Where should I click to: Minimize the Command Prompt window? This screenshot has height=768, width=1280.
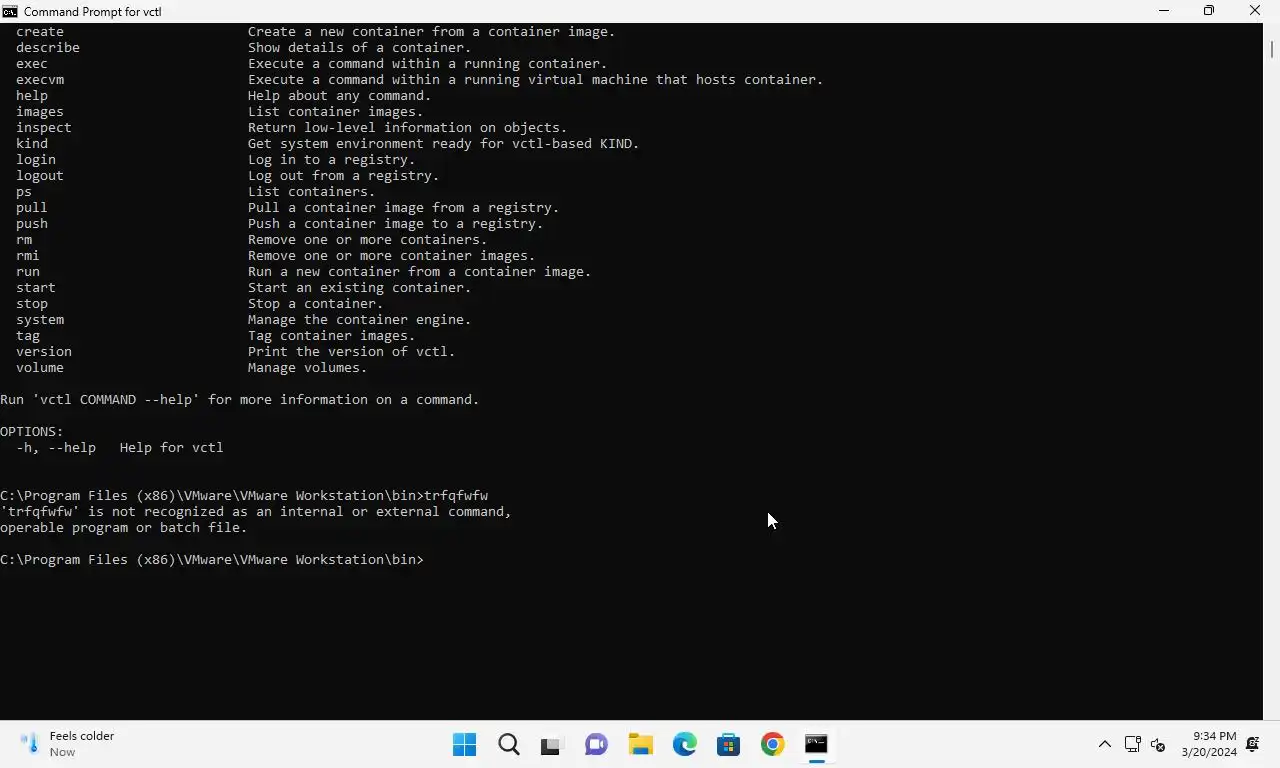coord(1163,11)
